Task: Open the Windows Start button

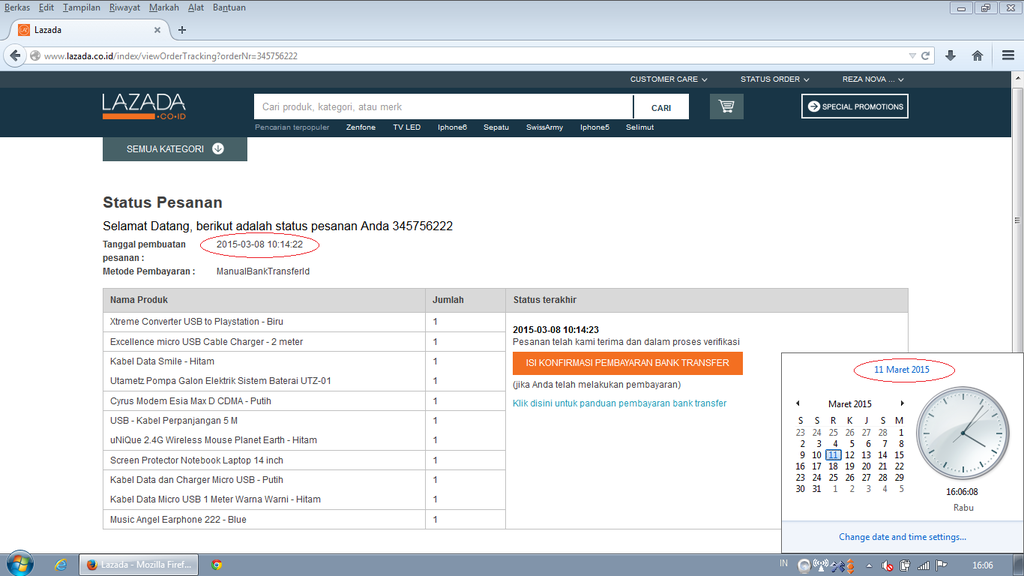Action: point(20,564)
